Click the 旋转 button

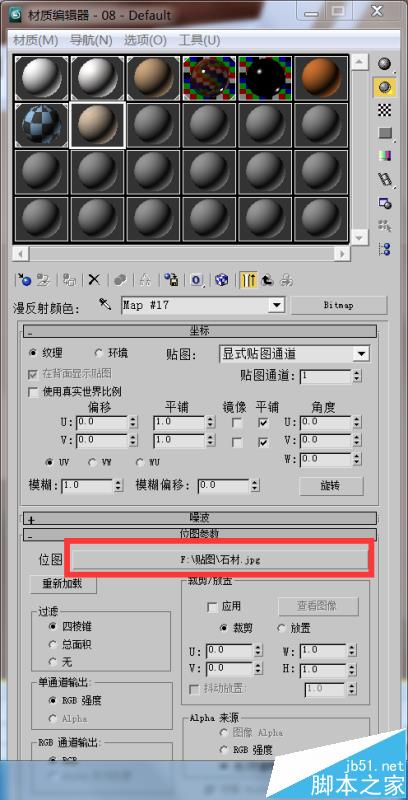click(x=331, y=486)
